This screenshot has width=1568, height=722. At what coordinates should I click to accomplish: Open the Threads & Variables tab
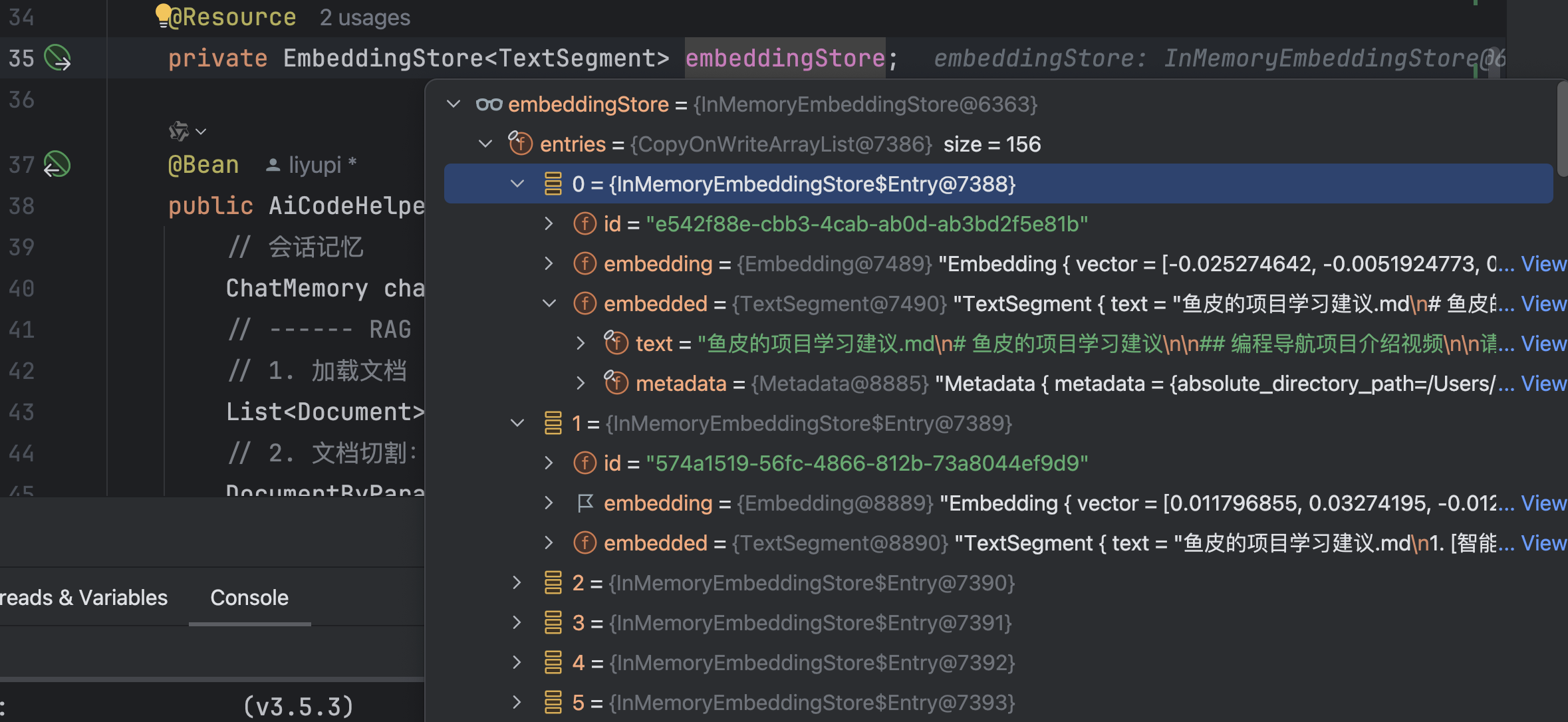coord(84,598)
